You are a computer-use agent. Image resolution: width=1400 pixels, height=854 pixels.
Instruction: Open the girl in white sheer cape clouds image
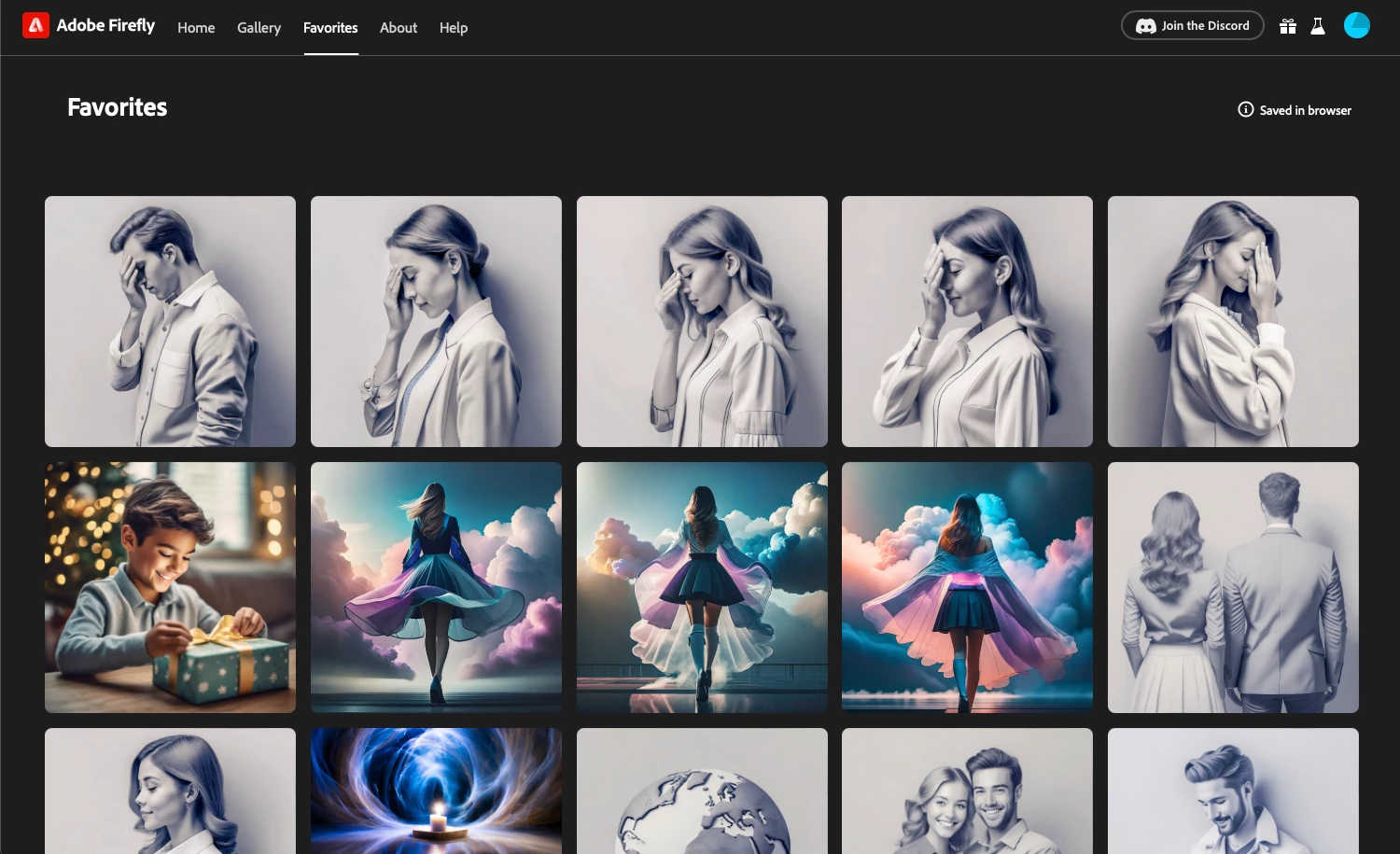coord(702,587)
